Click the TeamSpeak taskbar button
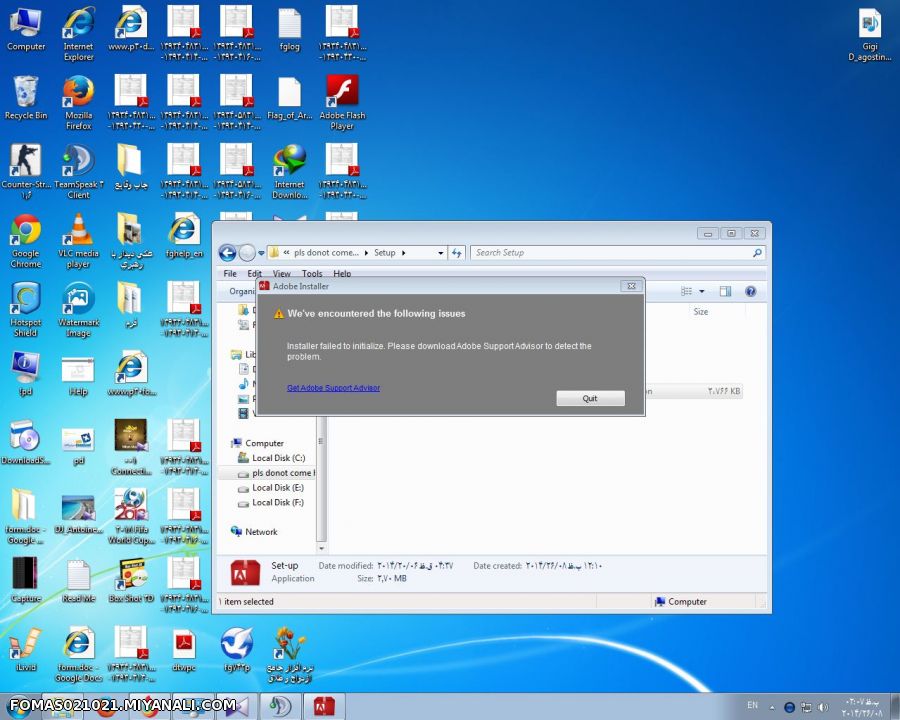 click(280, 706)
